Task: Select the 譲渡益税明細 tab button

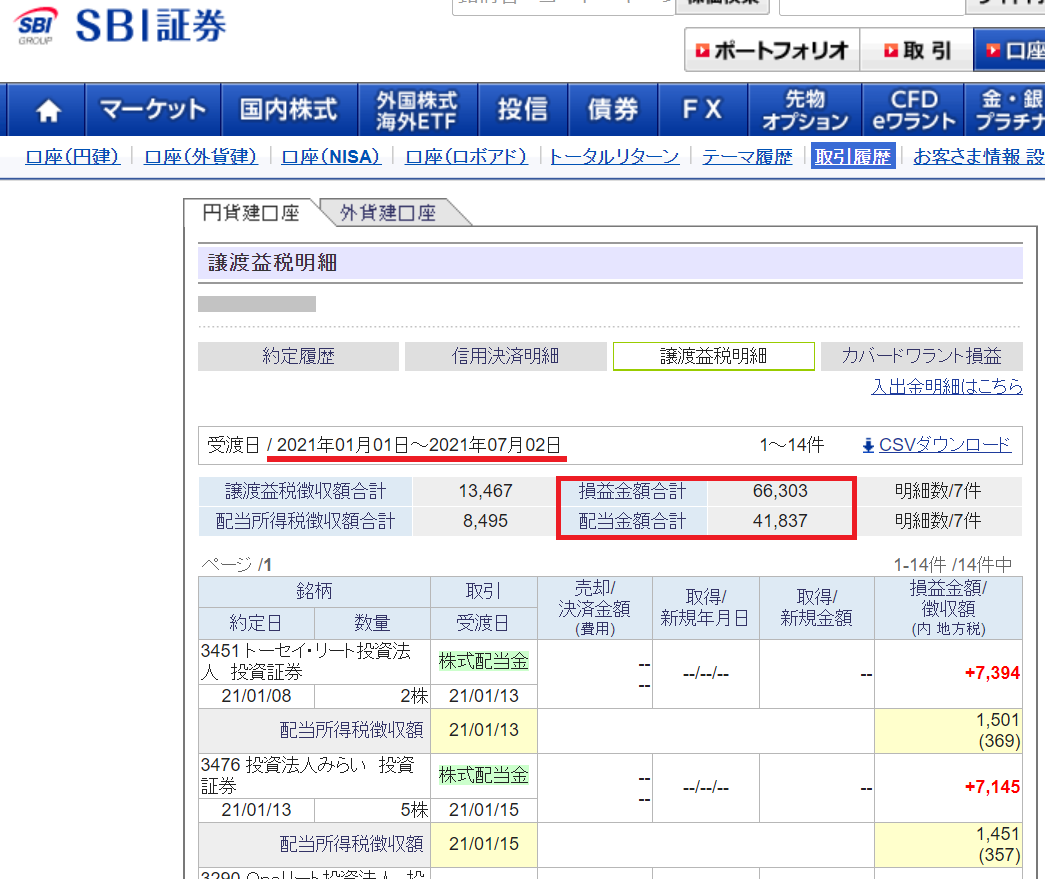Action: 713,357
